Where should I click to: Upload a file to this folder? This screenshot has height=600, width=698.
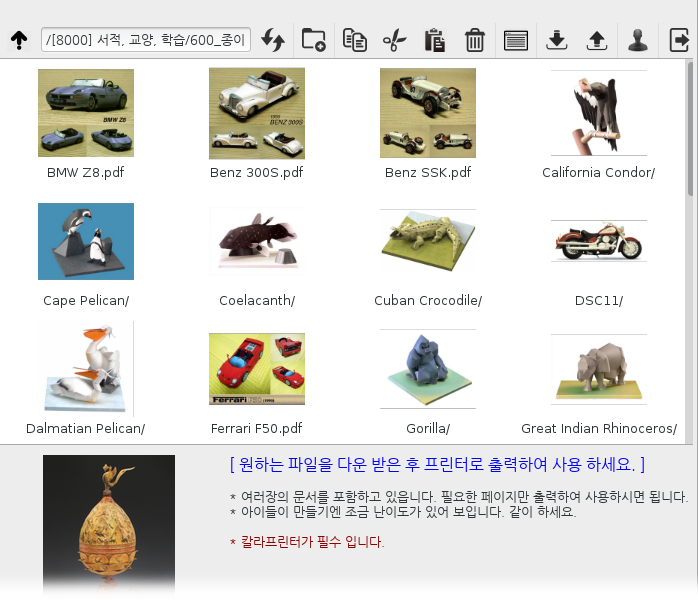(597, 40)
